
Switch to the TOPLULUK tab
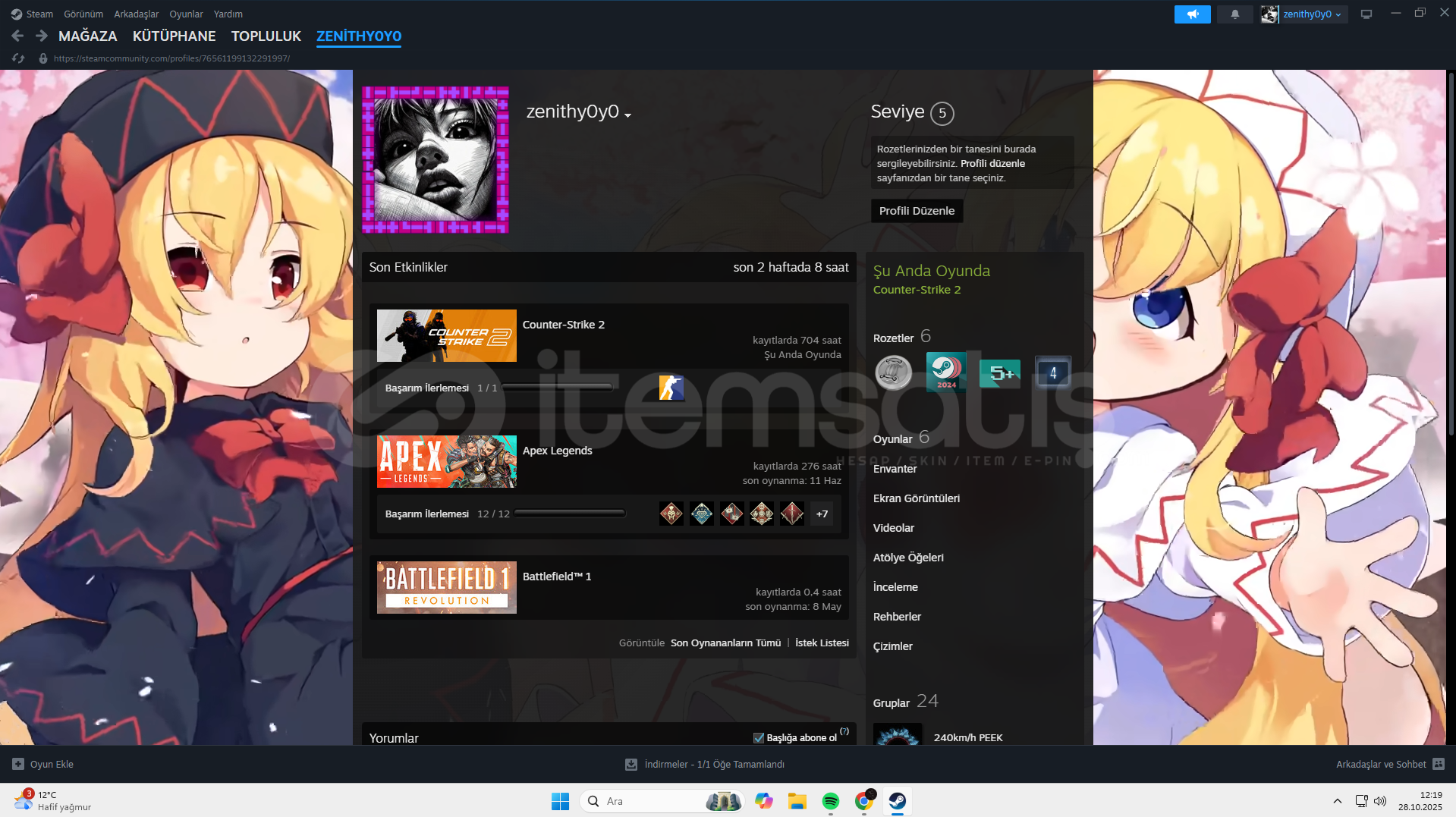[x=266, y=36]
